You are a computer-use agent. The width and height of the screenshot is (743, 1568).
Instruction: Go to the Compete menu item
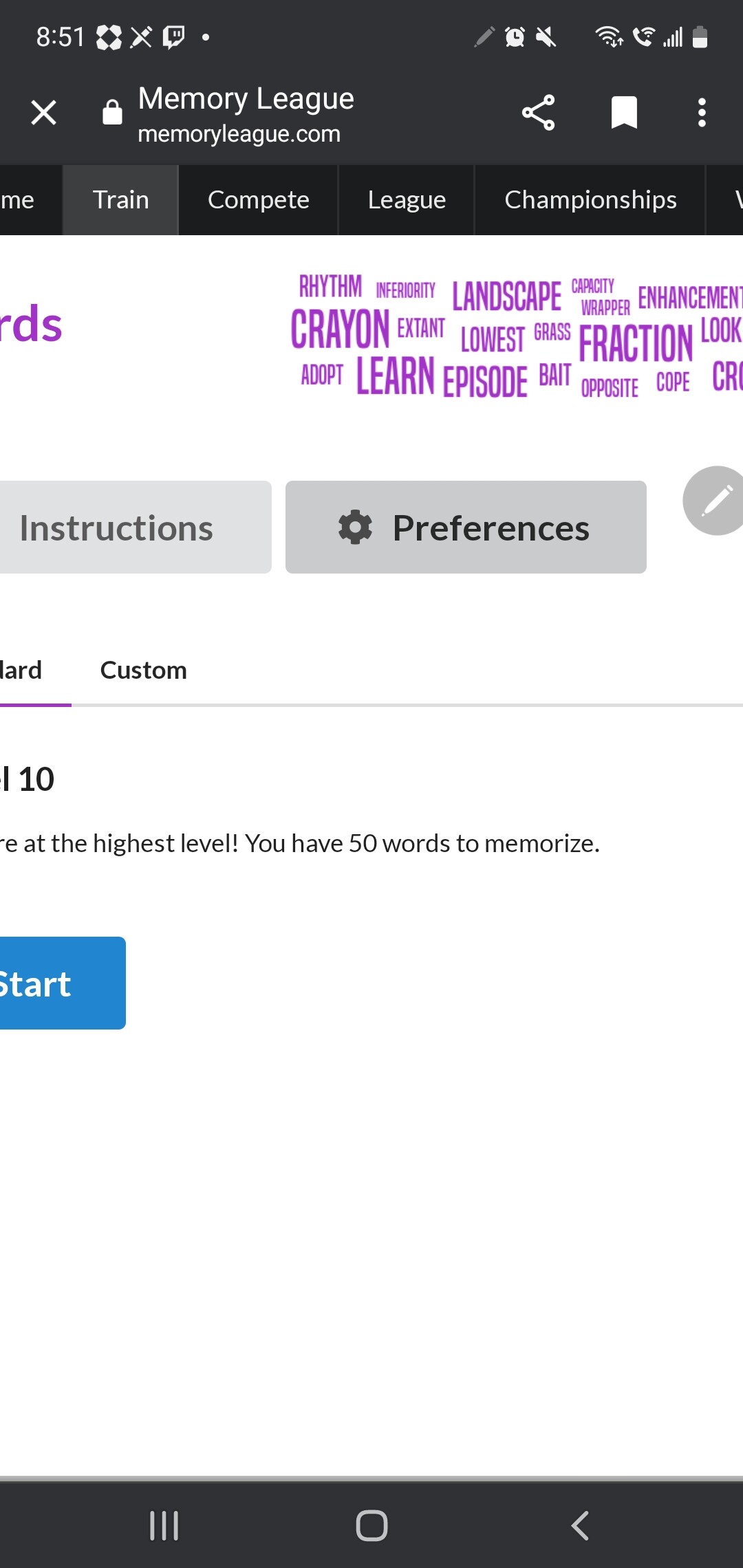[258, 200]
